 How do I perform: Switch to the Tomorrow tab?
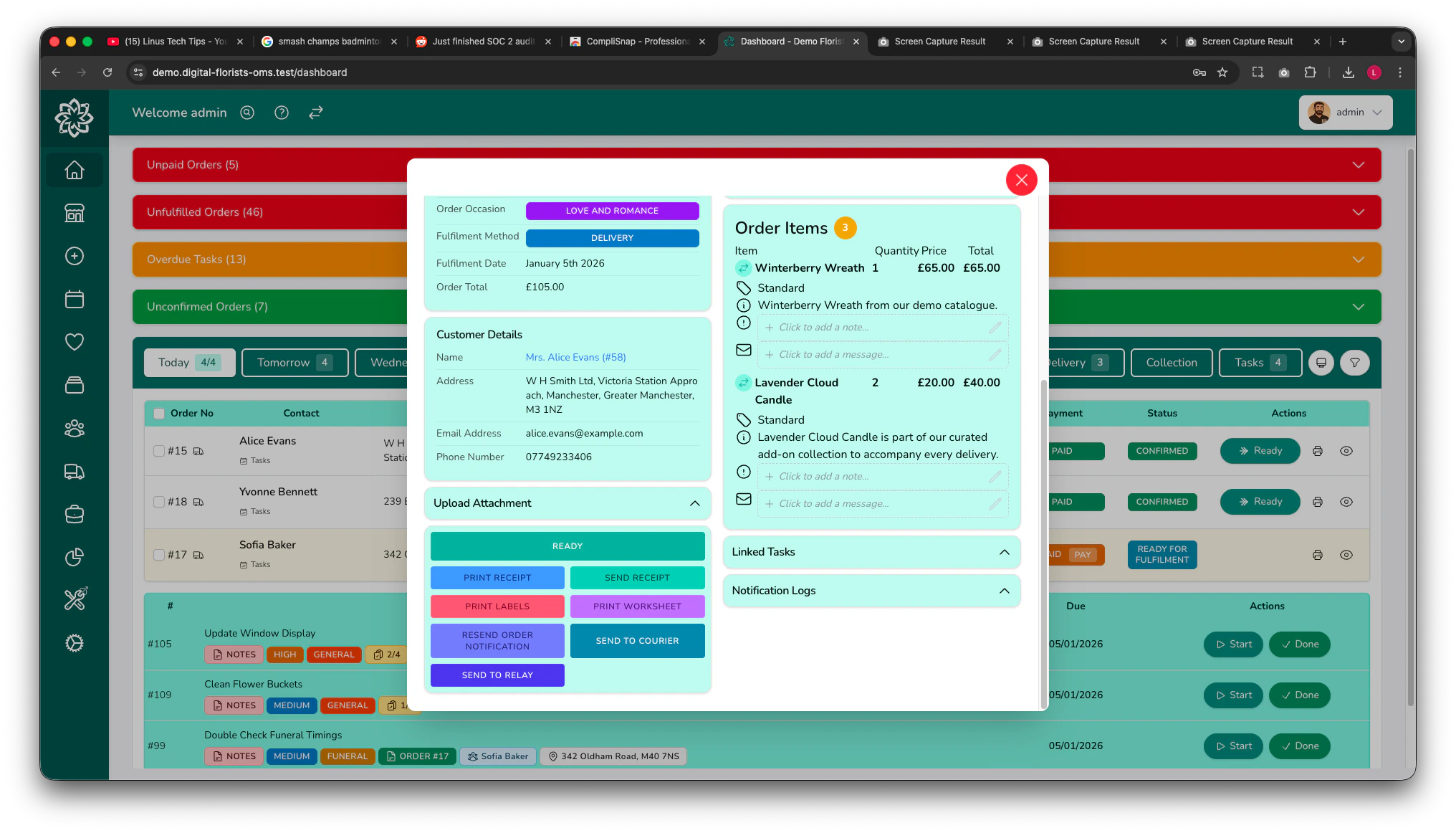[294, 363]
